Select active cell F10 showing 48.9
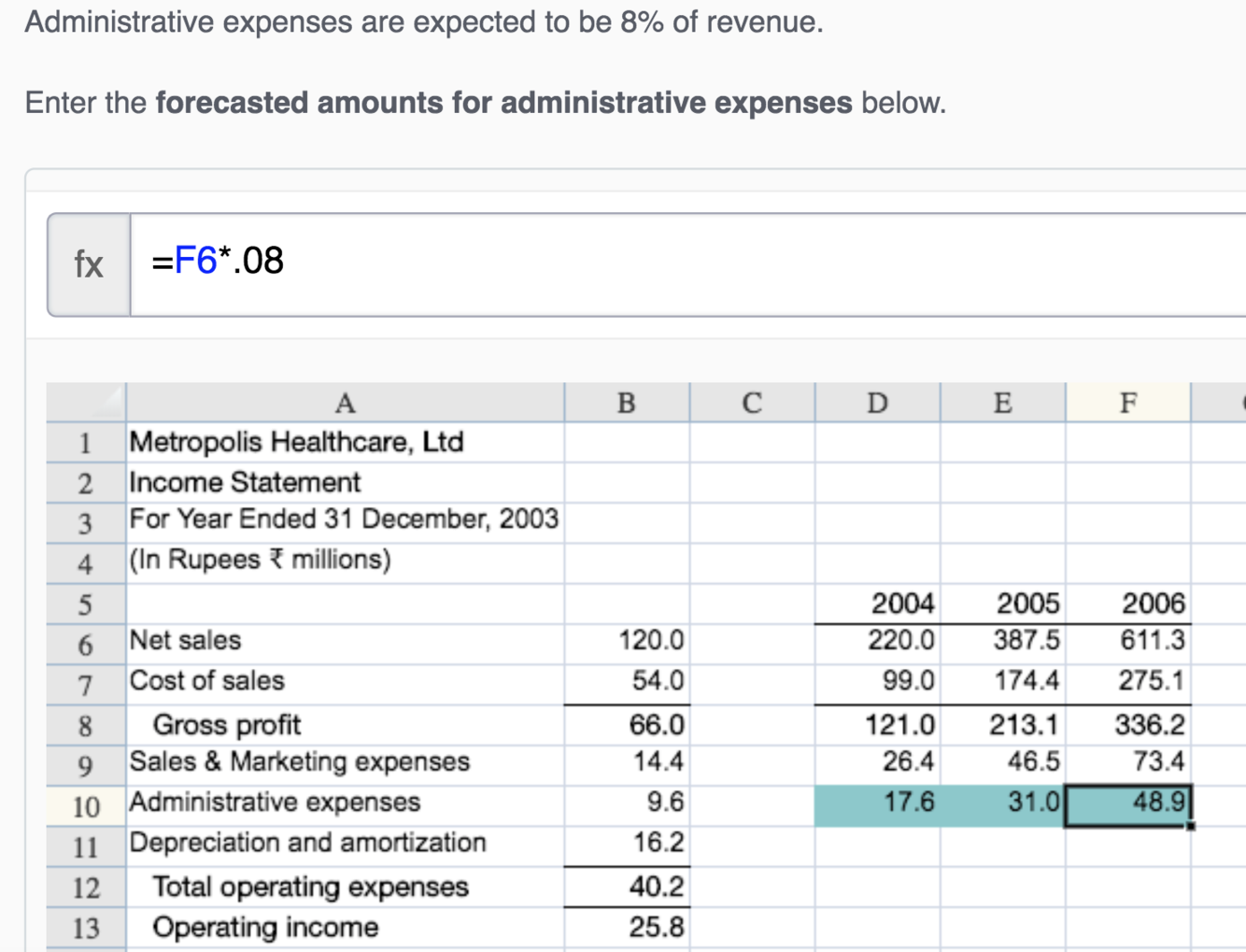 click(x=1128, y=806)
